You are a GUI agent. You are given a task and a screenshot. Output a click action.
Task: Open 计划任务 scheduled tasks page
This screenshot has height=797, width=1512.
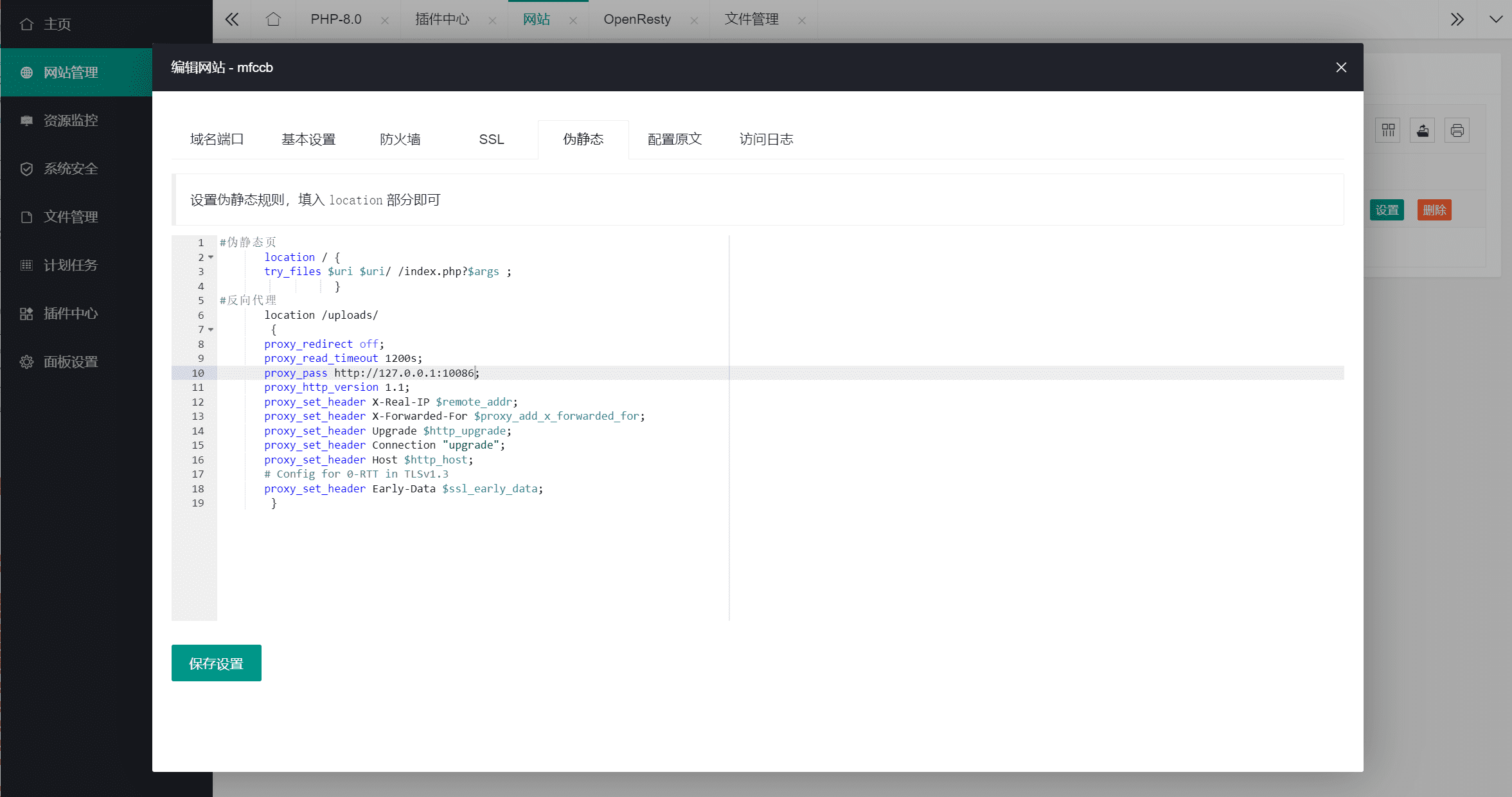71,265
